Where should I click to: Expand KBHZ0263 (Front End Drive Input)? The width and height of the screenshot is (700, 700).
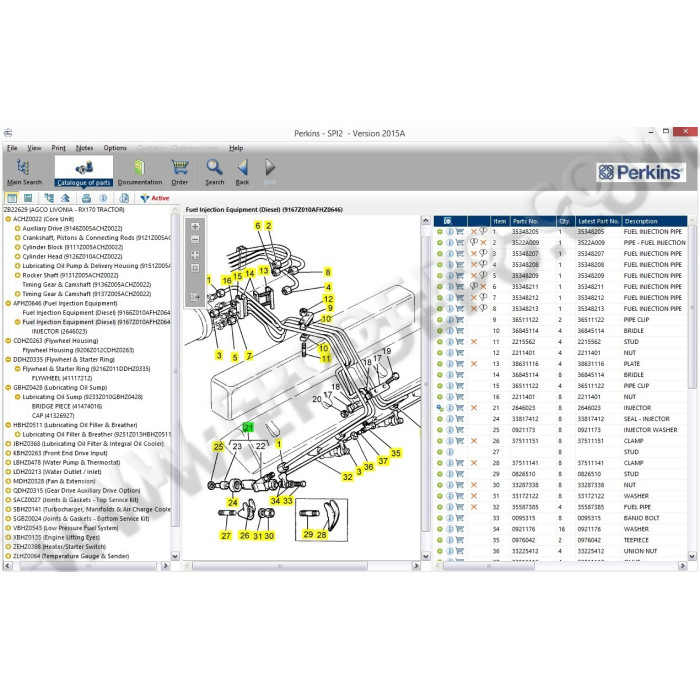(x=8, y=453)
